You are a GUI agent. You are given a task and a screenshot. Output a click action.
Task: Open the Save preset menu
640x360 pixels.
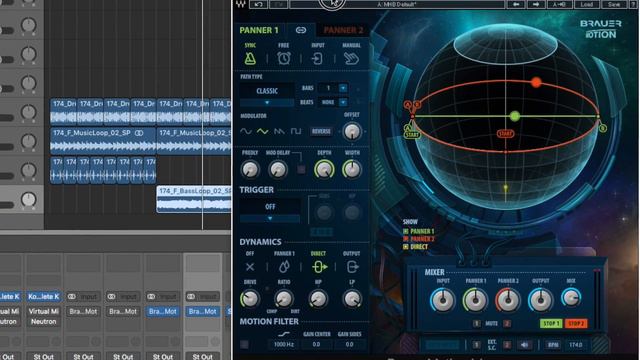614,4
